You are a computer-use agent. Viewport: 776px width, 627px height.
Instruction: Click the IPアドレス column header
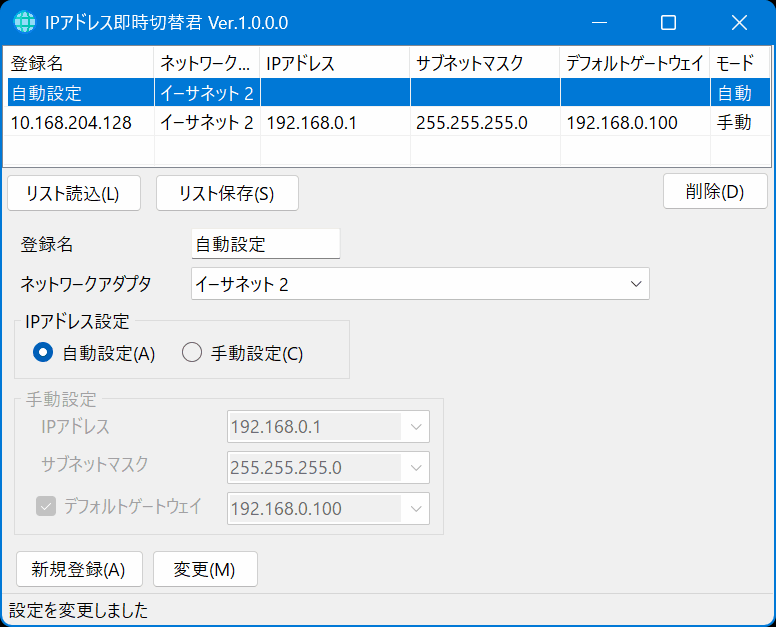click(x=335, y=63)
